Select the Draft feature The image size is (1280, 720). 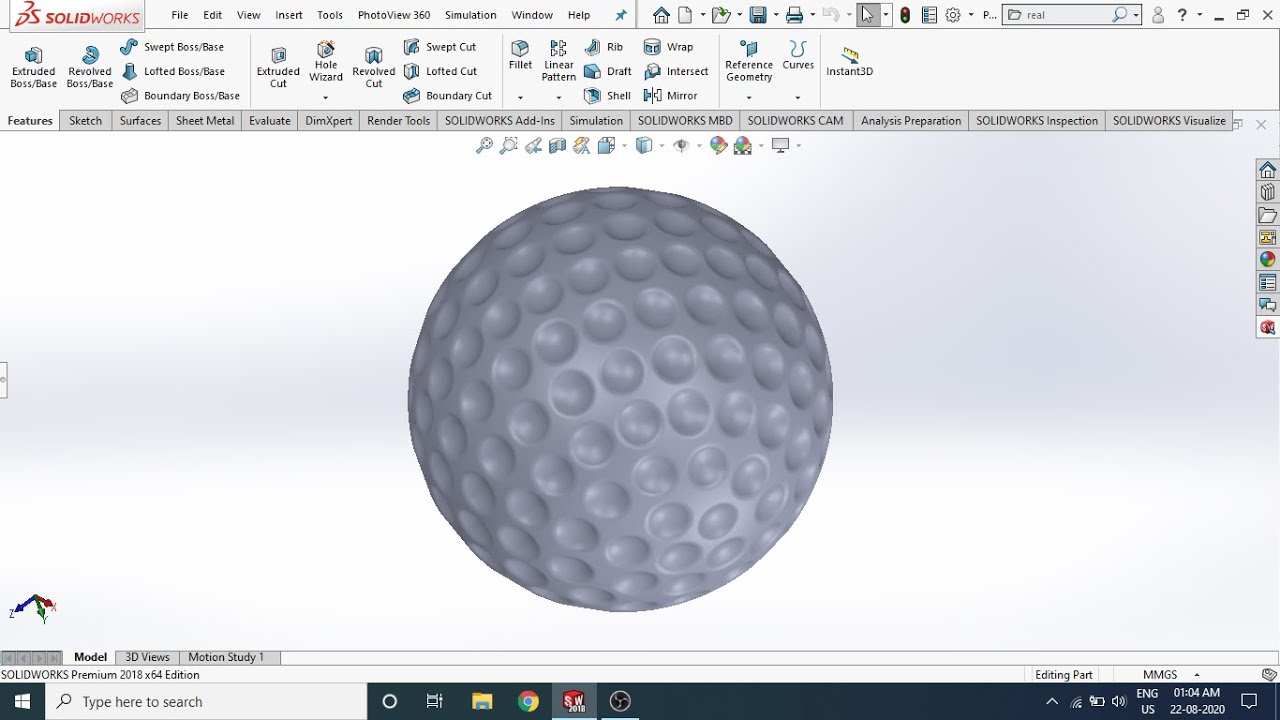click(x=607, y=71)
